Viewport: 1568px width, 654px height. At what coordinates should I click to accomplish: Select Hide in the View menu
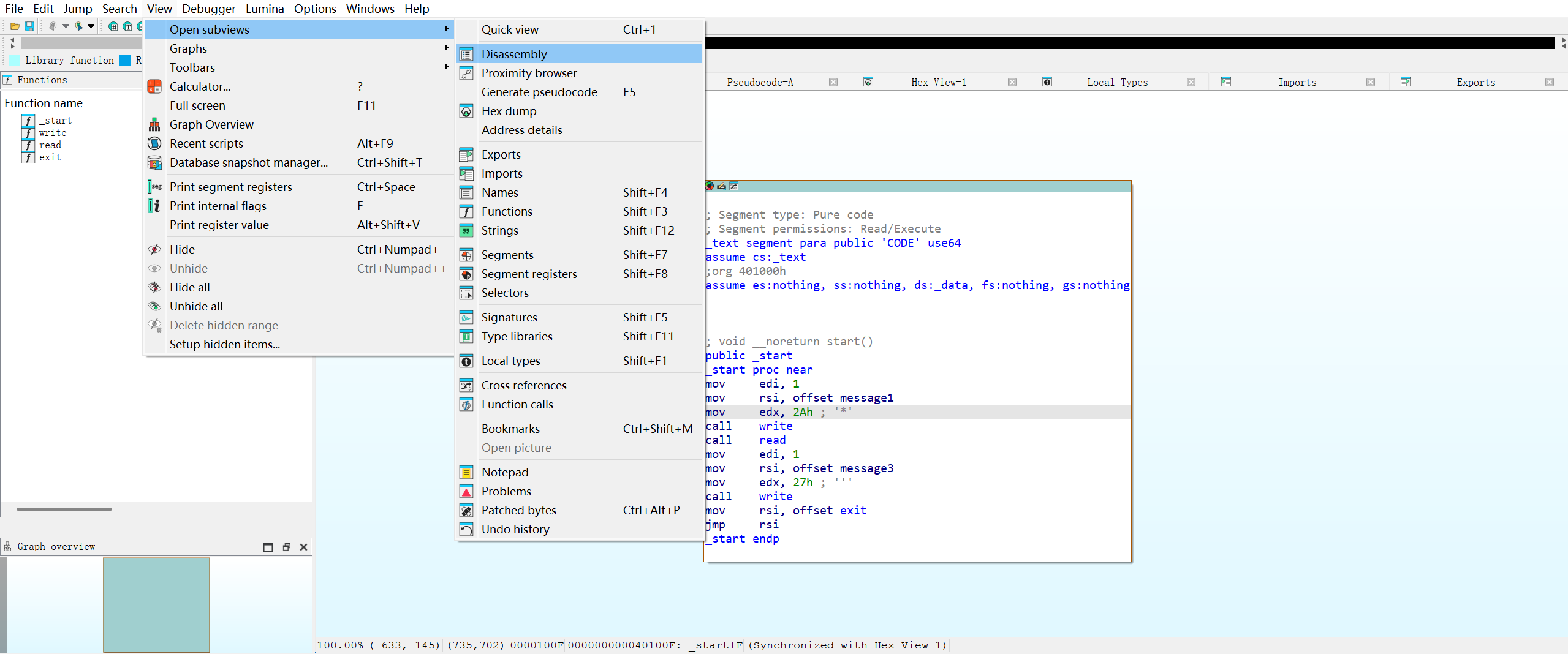299,249
